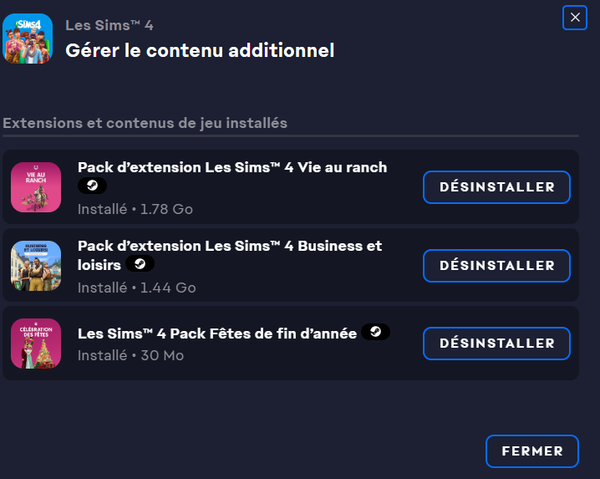Uninstall the Business et loisirs expansion pack
This screenshot has height=479, width=600.
[496, 265]
